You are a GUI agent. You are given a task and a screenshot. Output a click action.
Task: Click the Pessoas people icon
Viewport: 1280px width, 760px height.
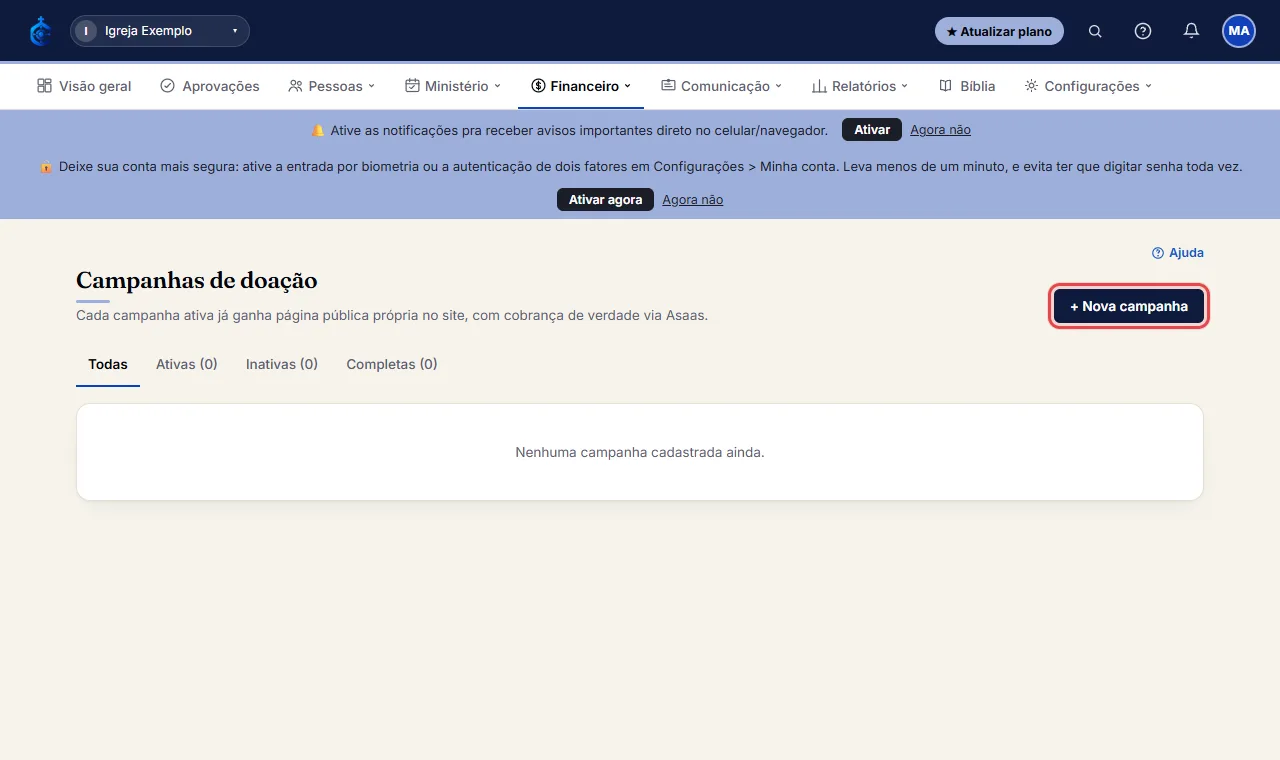[295, 86]
